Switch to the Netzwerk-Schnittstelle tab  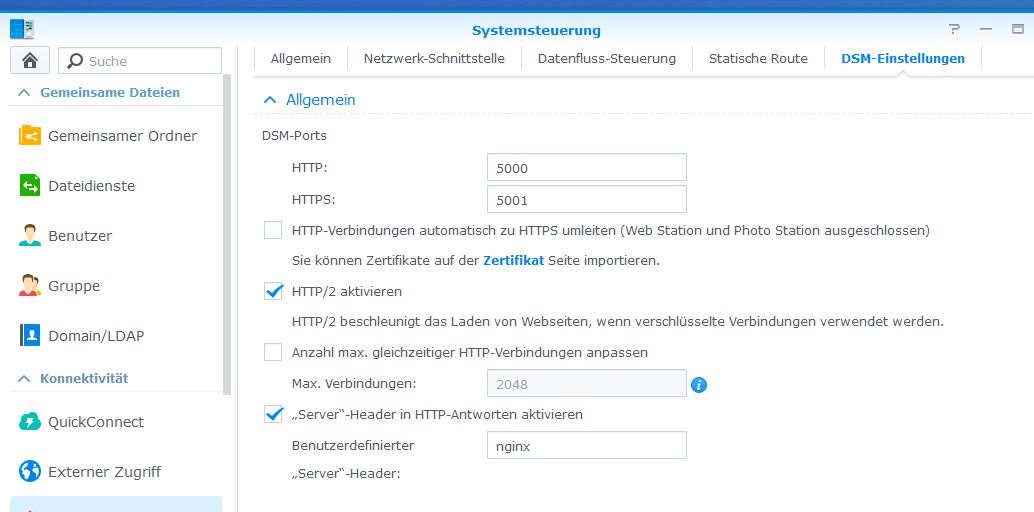434,58
